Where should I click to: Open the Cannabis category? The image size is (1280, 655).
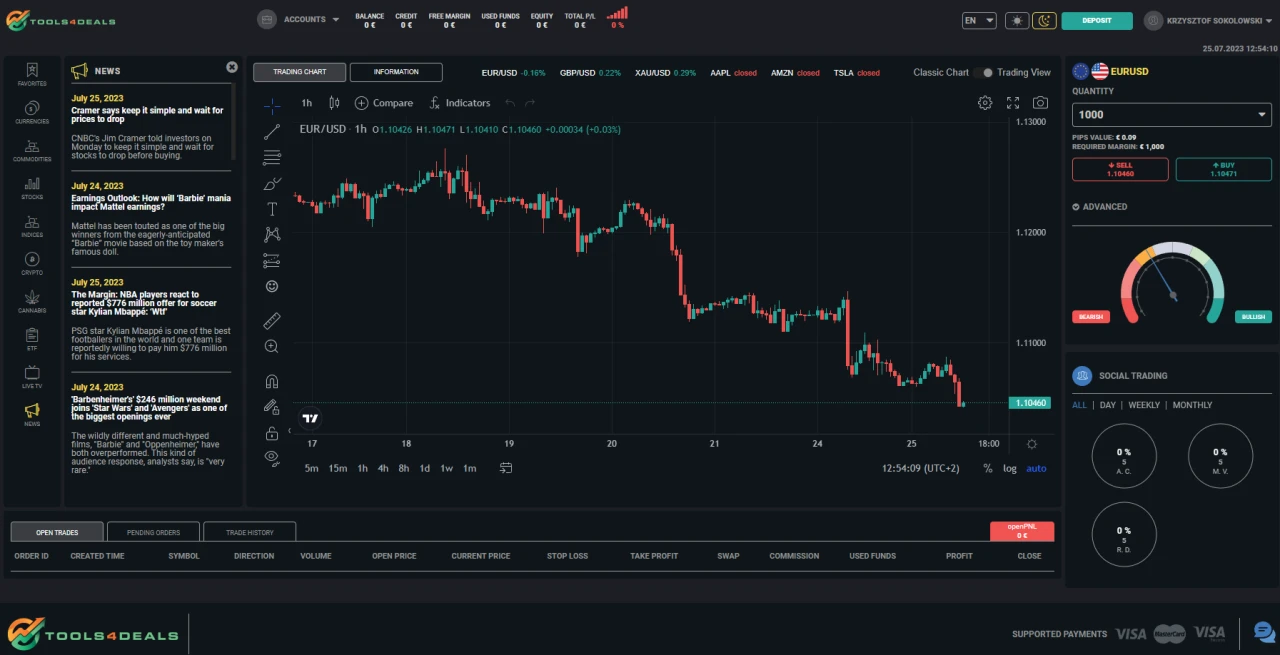pos(32,302)
